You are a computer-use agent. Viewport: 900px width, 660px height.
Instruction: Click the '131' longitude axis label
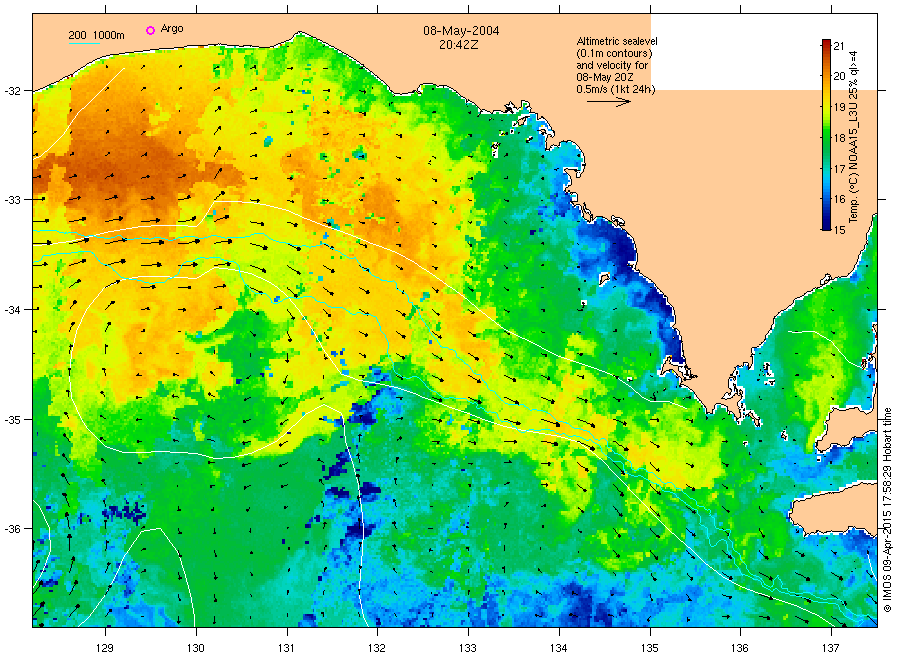pos(286,648)
